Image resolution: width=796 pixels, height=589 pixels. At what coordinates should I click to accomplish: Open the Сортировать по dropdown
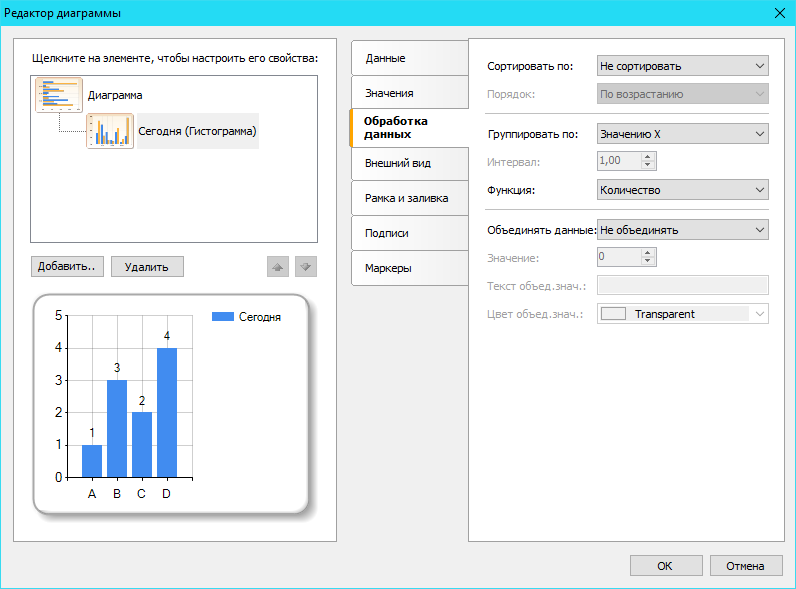682,66
